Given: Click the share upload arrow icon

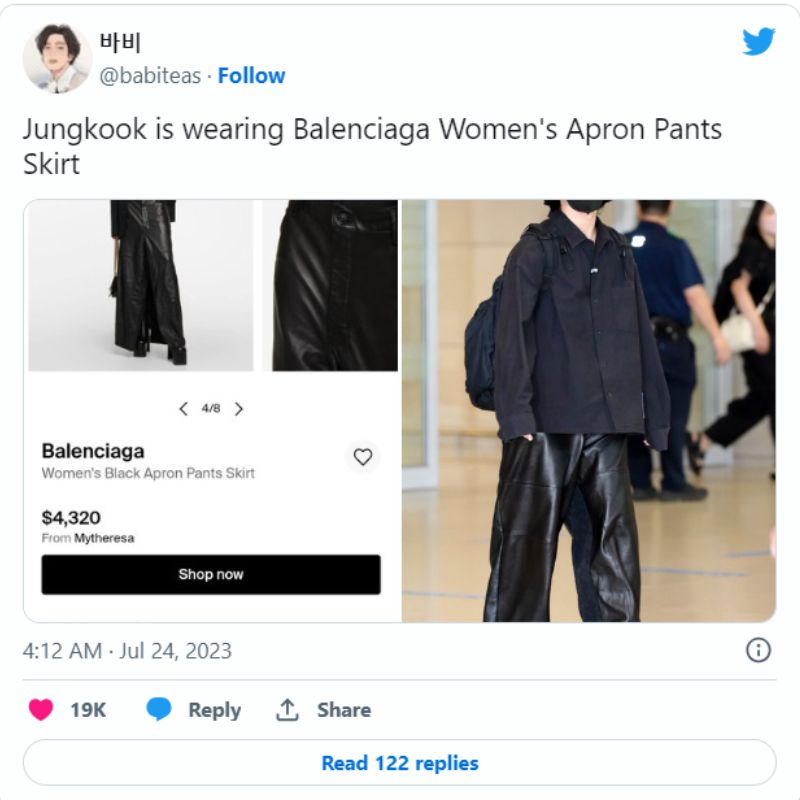Looking at the screenshot, I should point(287,710).
